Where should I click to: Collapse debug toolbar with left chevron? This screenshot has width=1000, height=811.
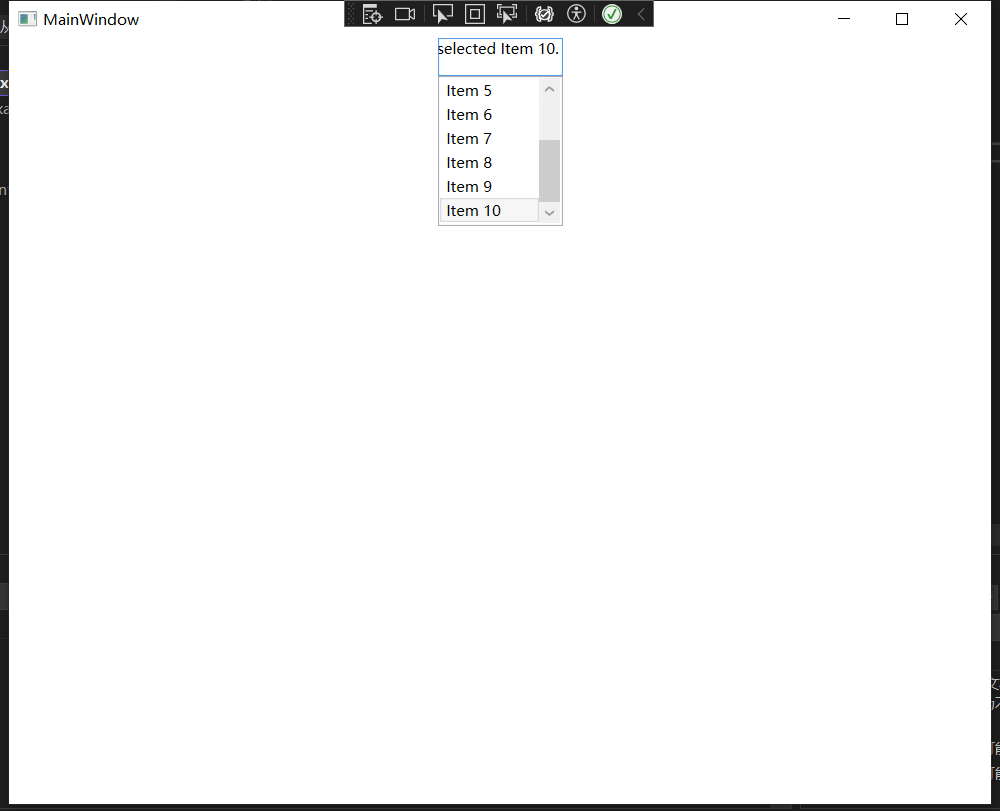coord(641,14)
